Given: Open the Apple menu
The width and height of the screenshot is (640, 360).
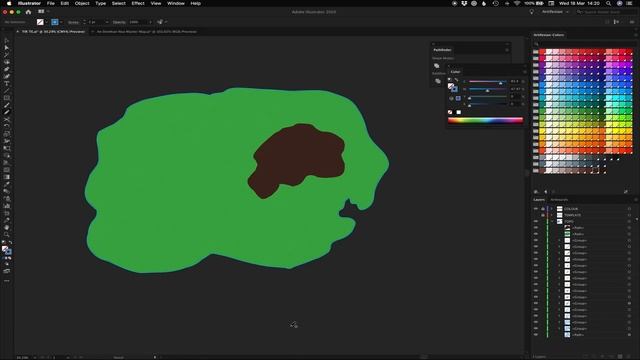Looking at the screenshot, I should point(9,3).
